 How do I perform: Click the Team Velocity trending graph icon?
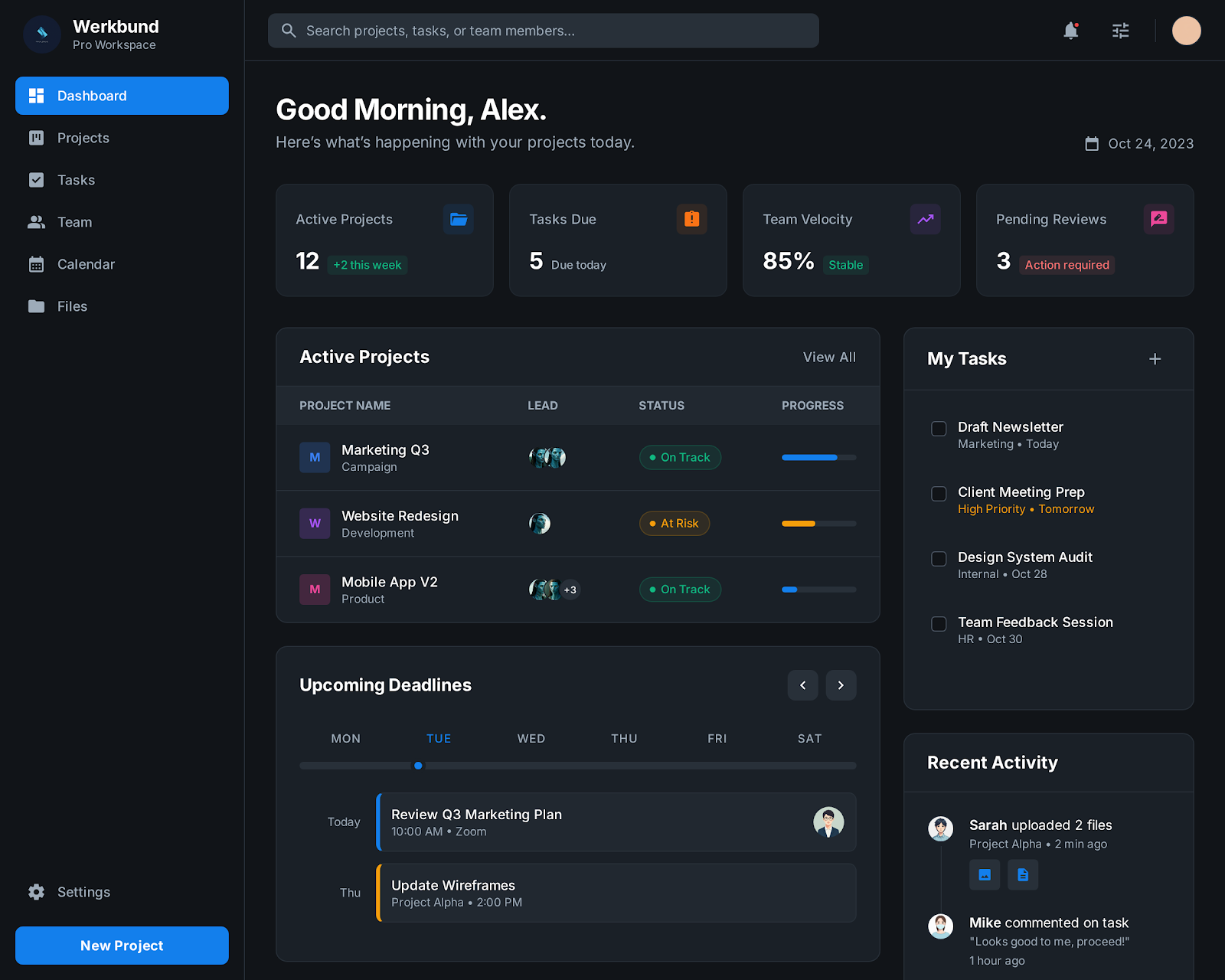[x=925, y=219]
